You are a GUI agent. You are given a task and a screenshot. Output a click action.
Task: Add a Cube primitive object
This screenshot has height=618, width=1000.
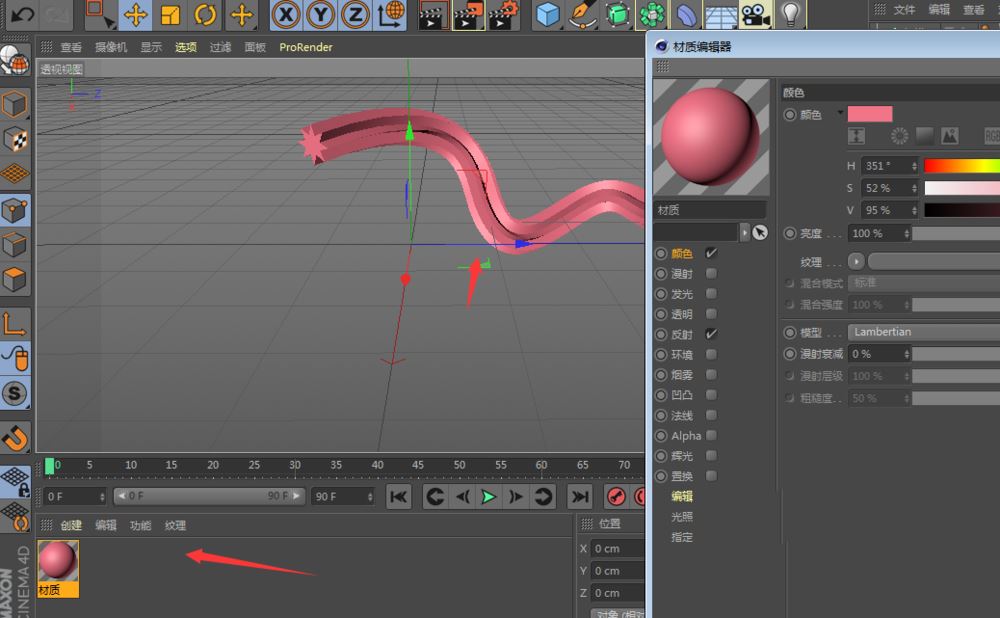click(x=546, y=14)
